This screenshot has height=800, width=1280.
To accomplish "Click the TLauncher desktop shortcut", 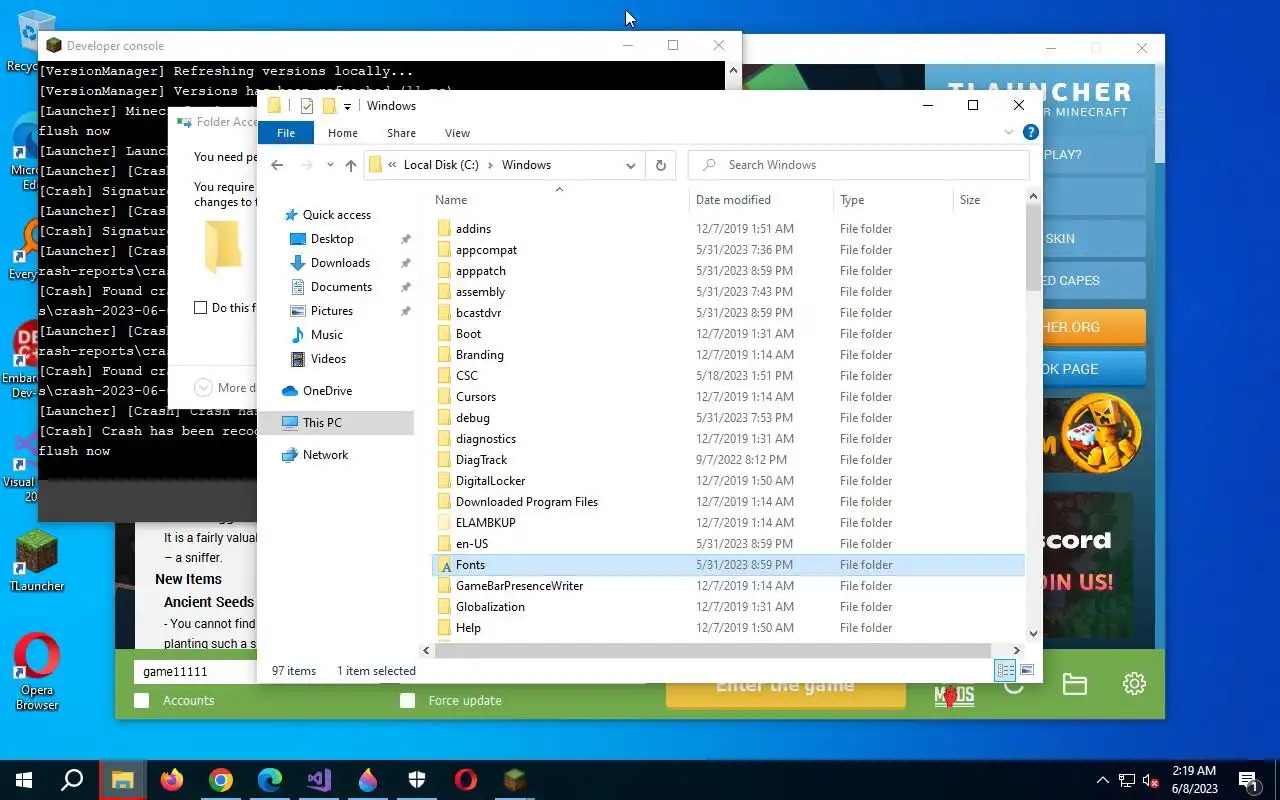I will click(36, 561).
